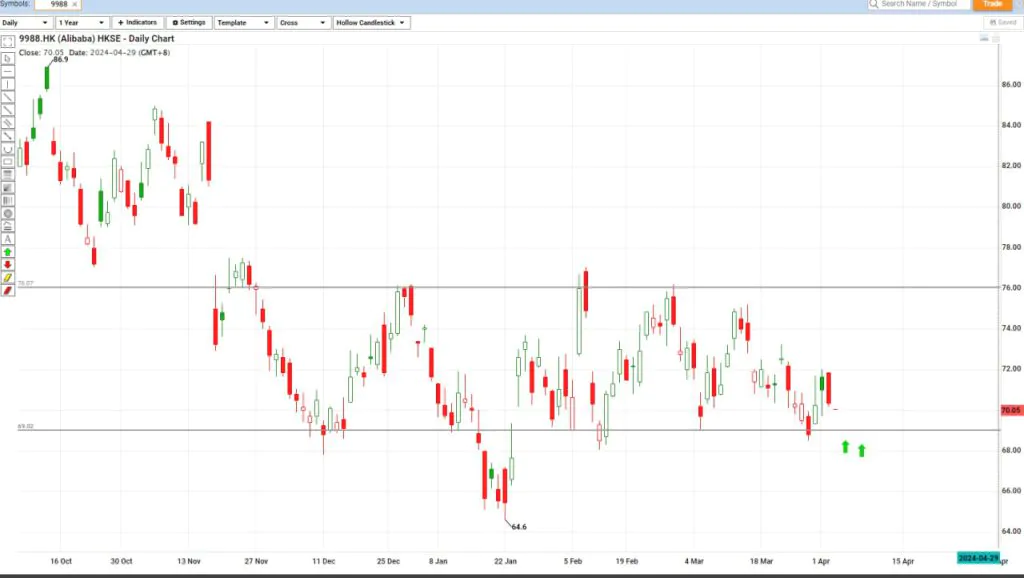Select the horizontal line drawing tool
1024x578 pixels.
tap(8, 72)
